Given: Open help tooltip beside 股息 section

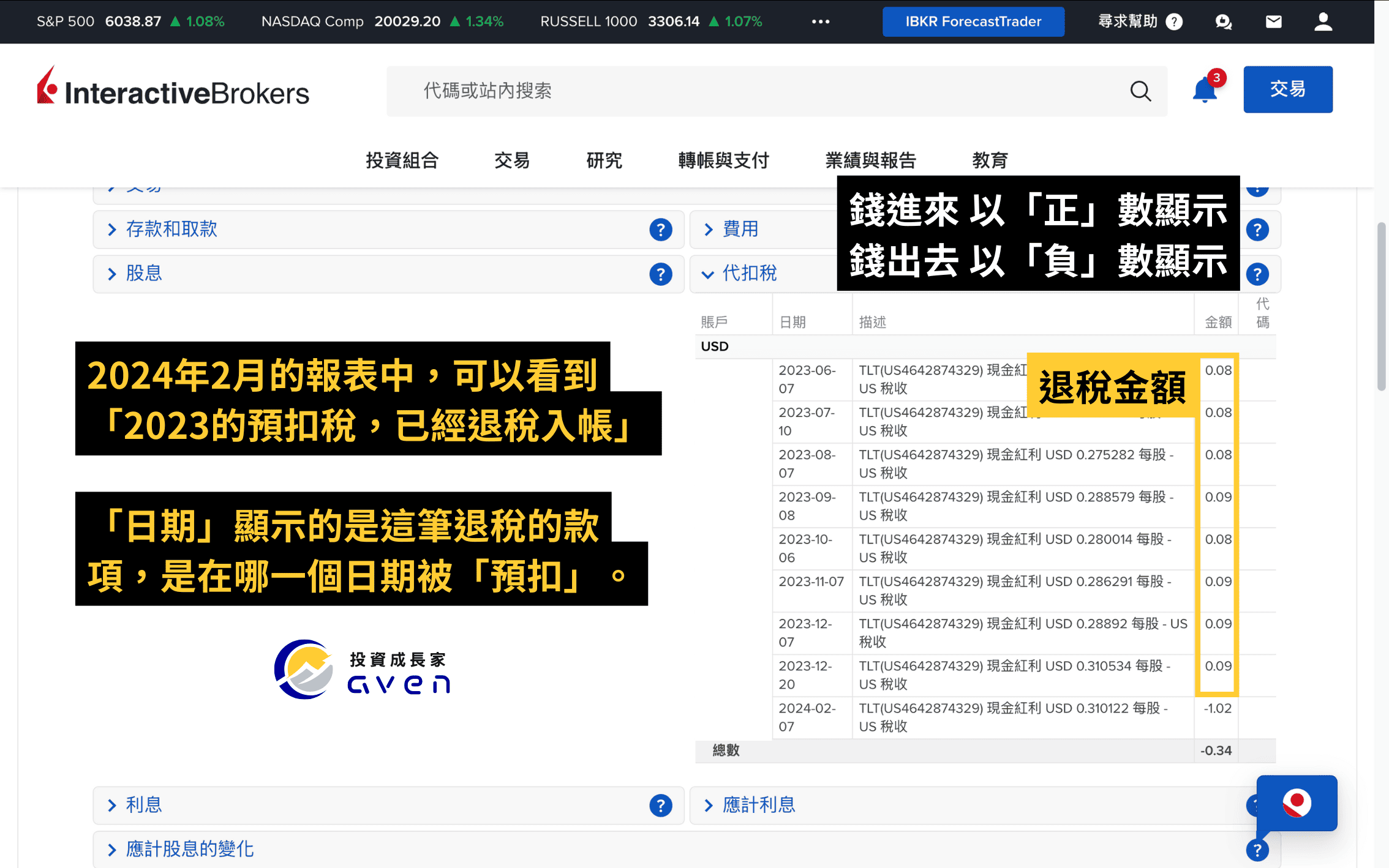Looking at the screenshot, I should click(x=660, y=274).
